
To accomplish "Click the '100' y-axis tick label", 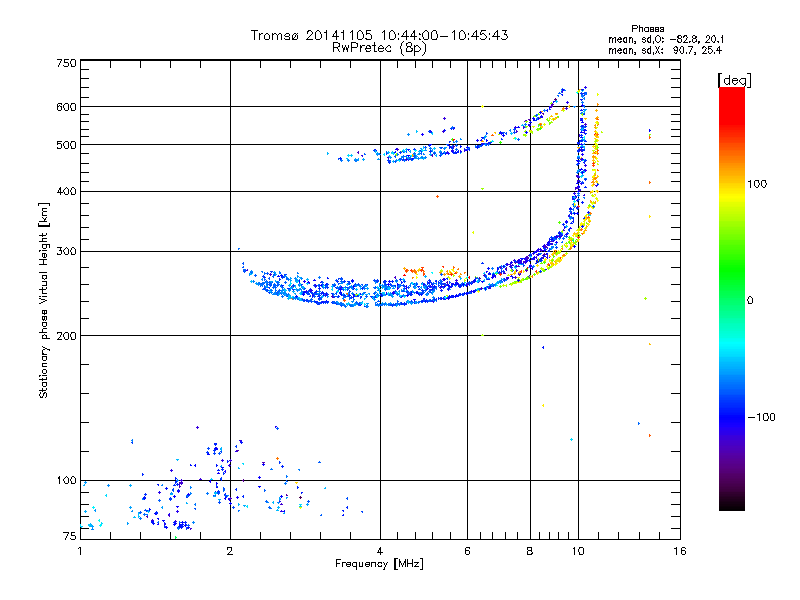I will 67,481.
